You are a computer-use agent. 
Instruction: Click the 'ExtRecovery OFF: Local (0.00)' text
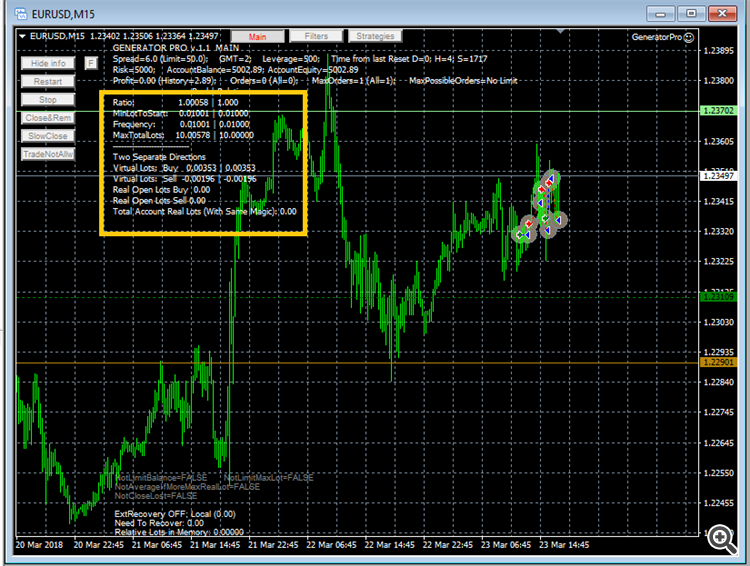(175, 514)
